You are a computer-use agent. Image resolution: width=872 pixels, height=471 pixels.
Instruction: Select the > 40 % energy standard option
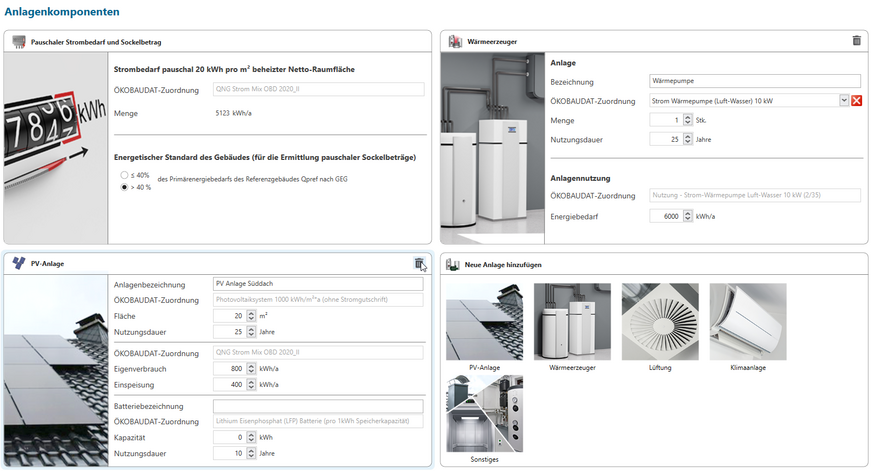coord(125,187)
